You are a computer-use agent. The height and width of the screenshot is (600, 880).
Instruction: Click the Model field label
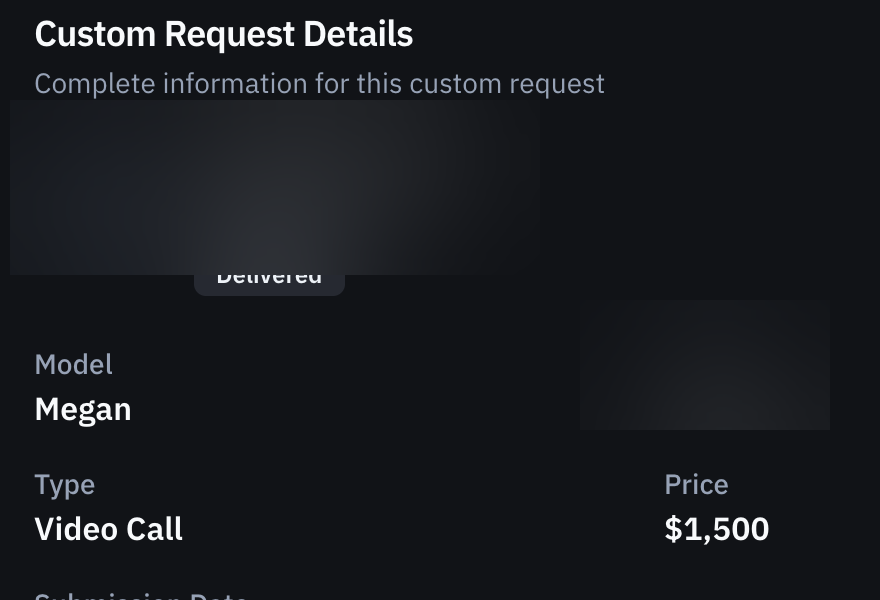pyautogui.click(x=73, y=364)
